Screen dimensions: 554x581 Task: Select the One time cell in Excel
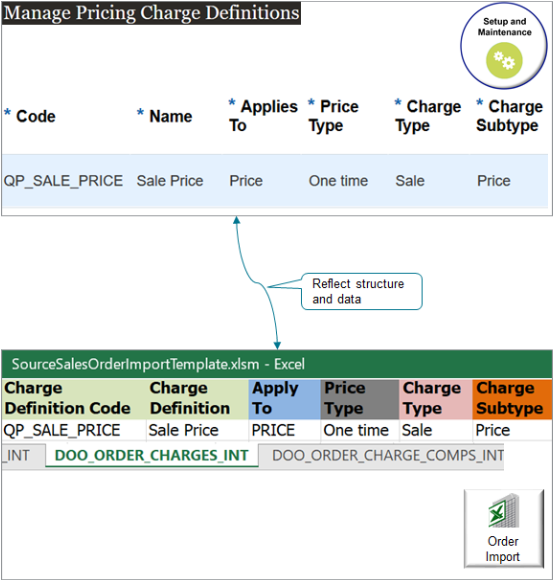pyautogui.click(x=359, y=430)
